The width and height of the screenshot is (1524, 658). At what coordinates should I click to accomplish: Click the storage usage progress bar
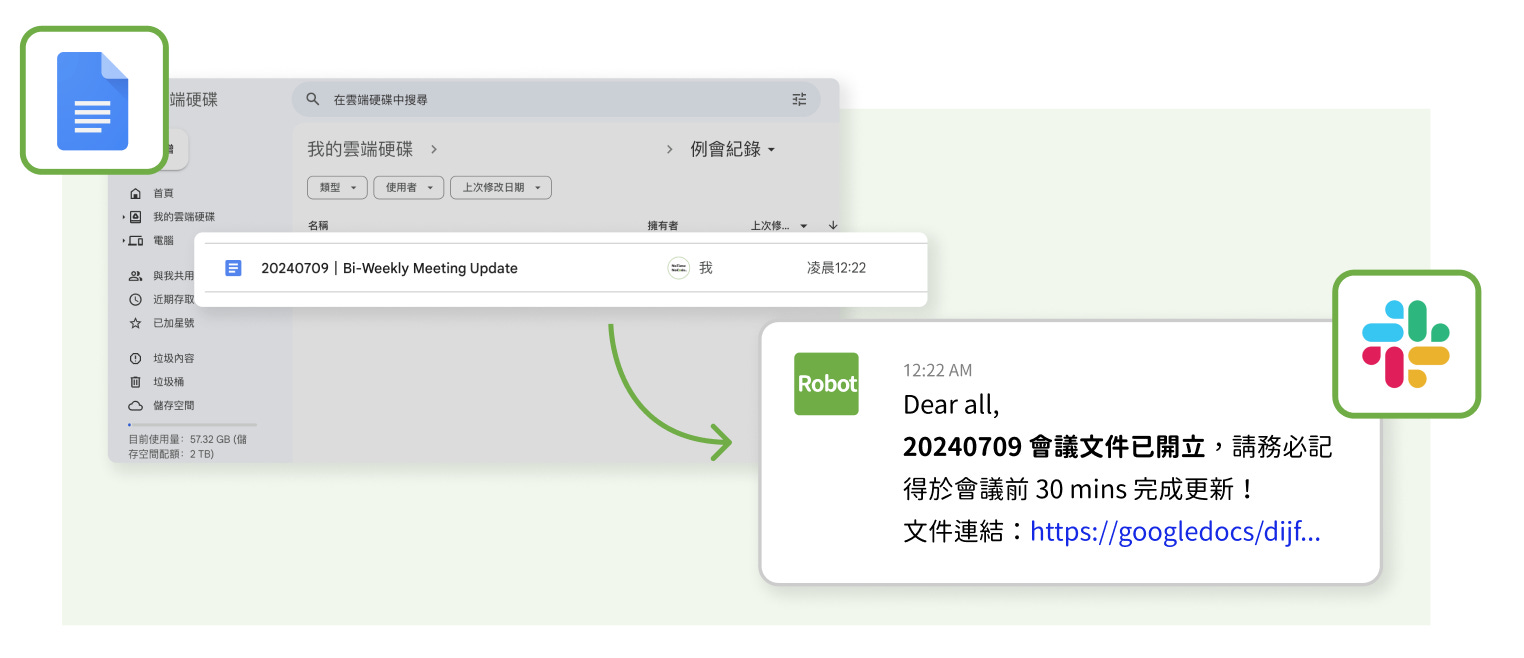192,425
